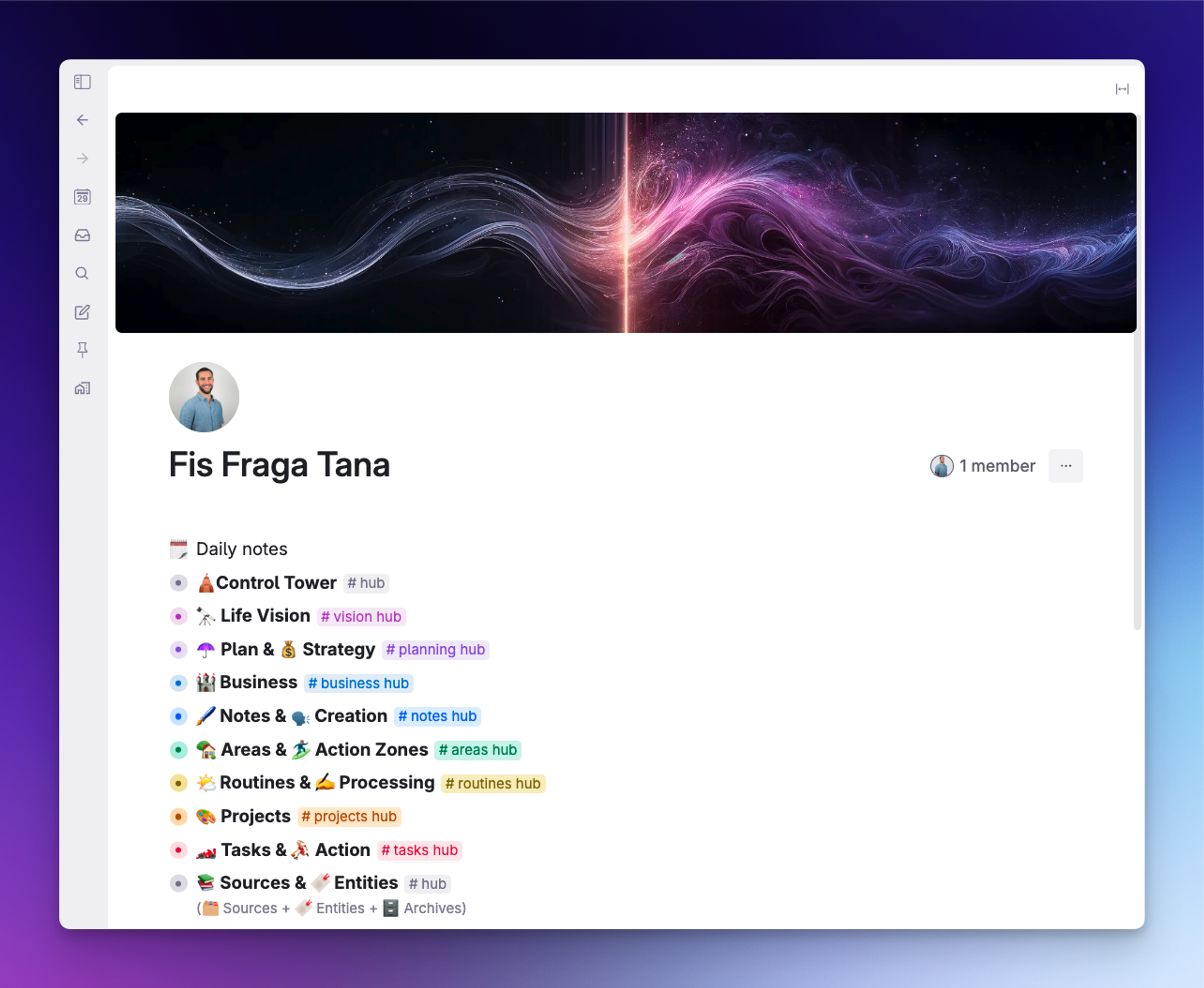Click the 1 member indicator
This screenshot has height=988, width=1204.
coord(984,465)
